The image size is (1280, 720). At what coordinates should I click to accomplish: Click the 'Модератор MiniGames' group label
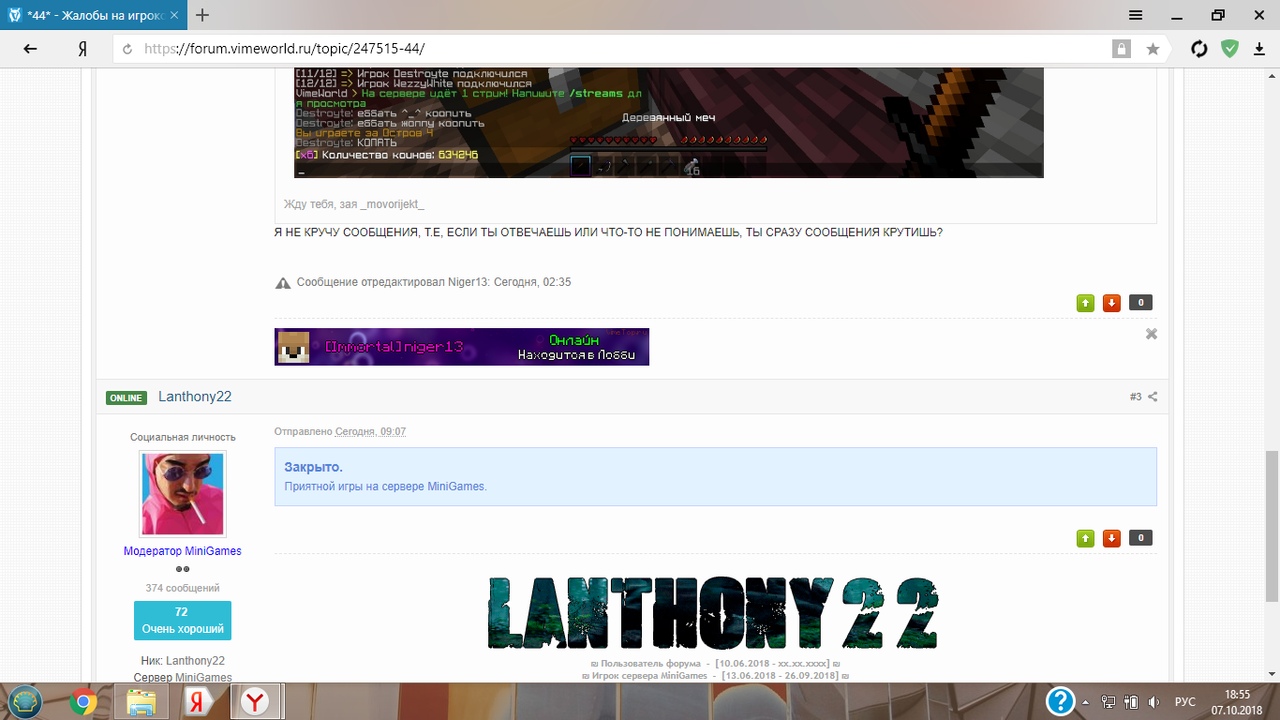(182, 551)
